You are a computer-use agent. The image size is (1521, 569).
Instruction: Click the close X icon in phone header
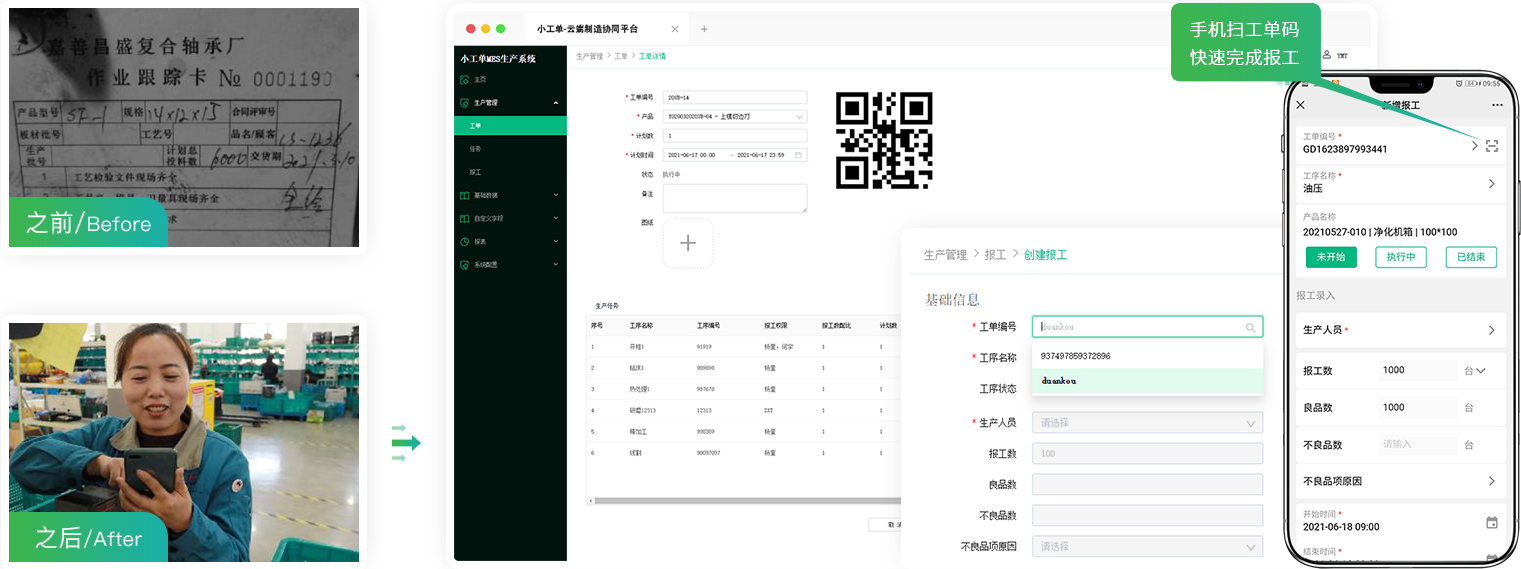(x=1300, y=105)
